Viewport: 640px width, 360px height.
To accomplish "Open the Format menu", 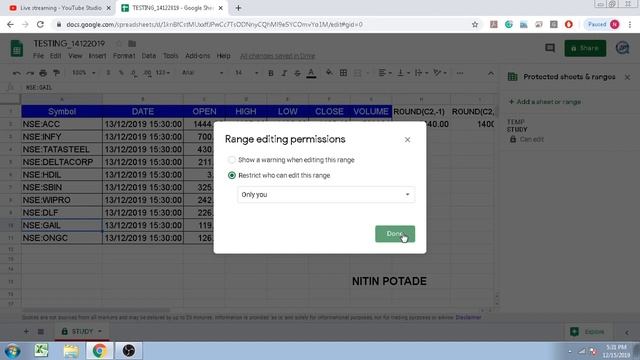I will [x=124, y=56].
